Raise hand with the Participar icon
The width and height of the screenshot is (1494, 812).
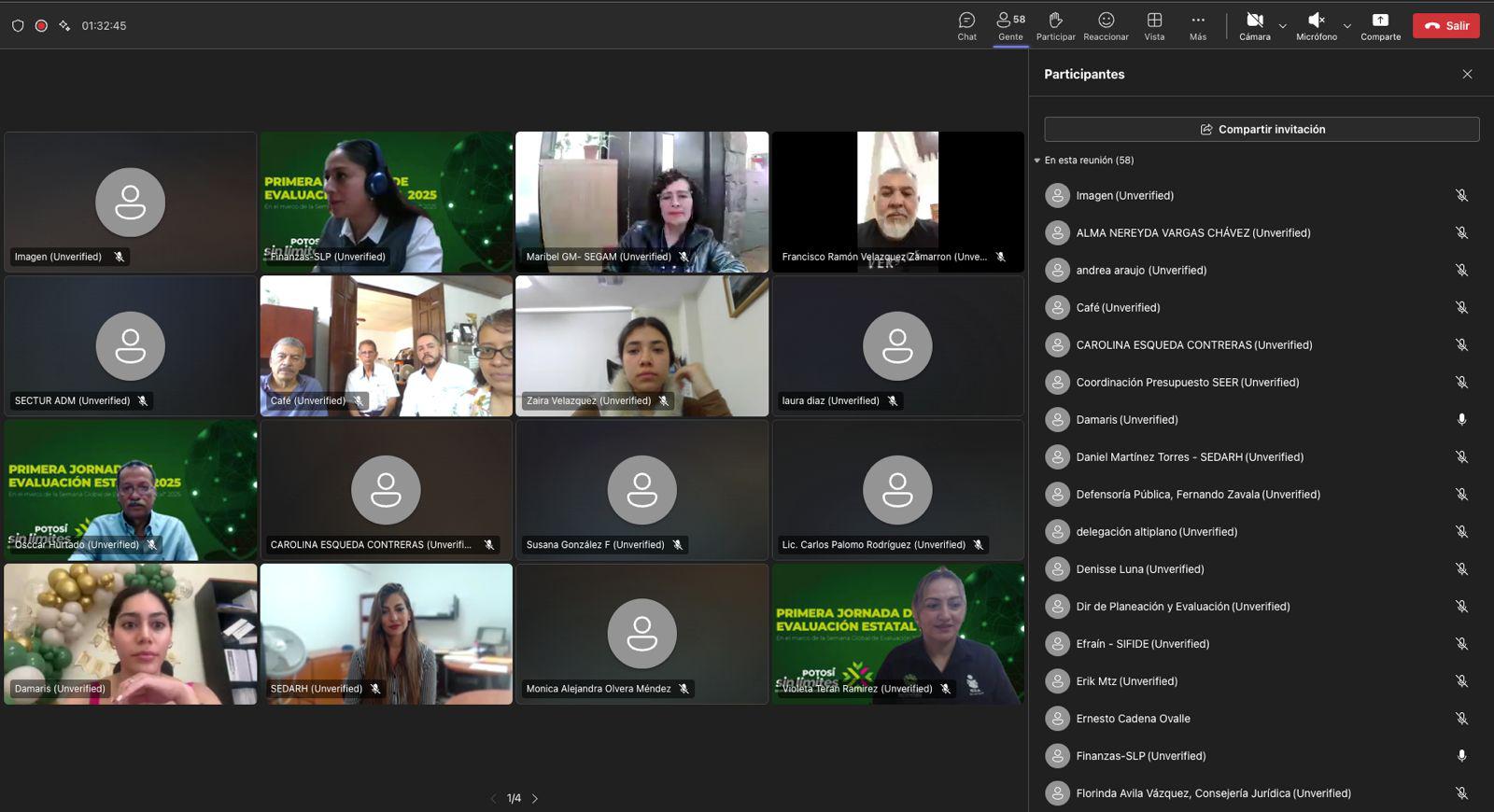coord(1055,25)
